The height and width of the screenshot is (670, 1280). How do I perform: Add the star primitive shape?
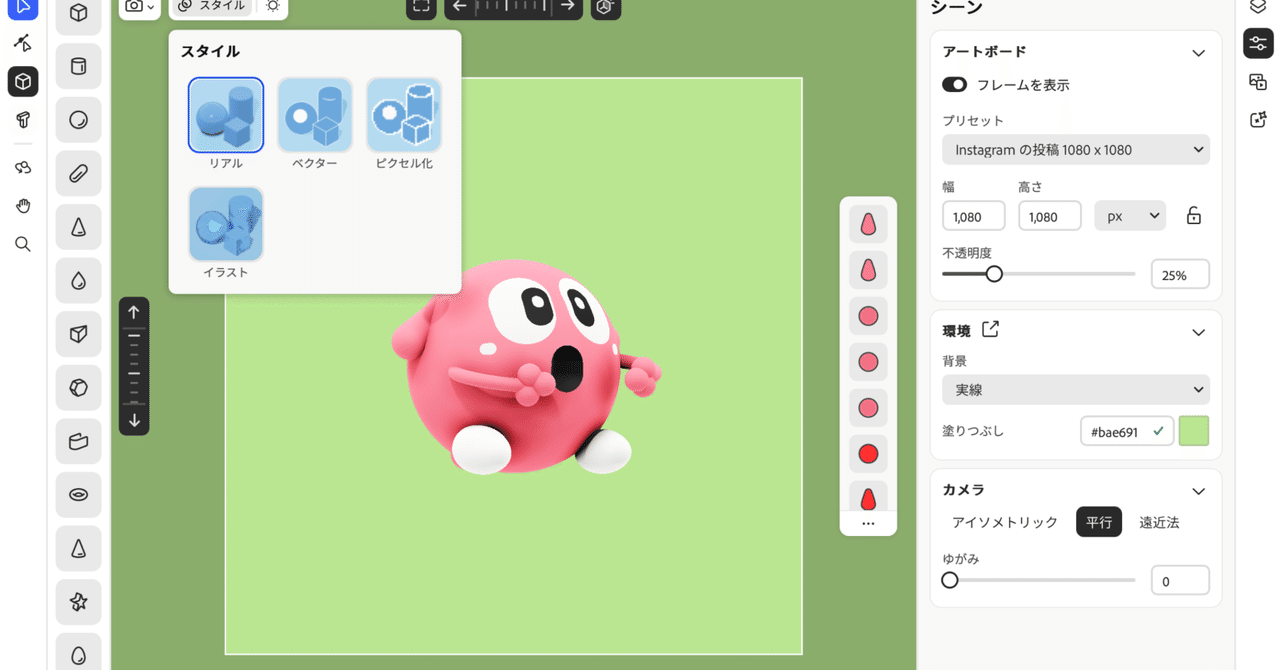[79, 602]
